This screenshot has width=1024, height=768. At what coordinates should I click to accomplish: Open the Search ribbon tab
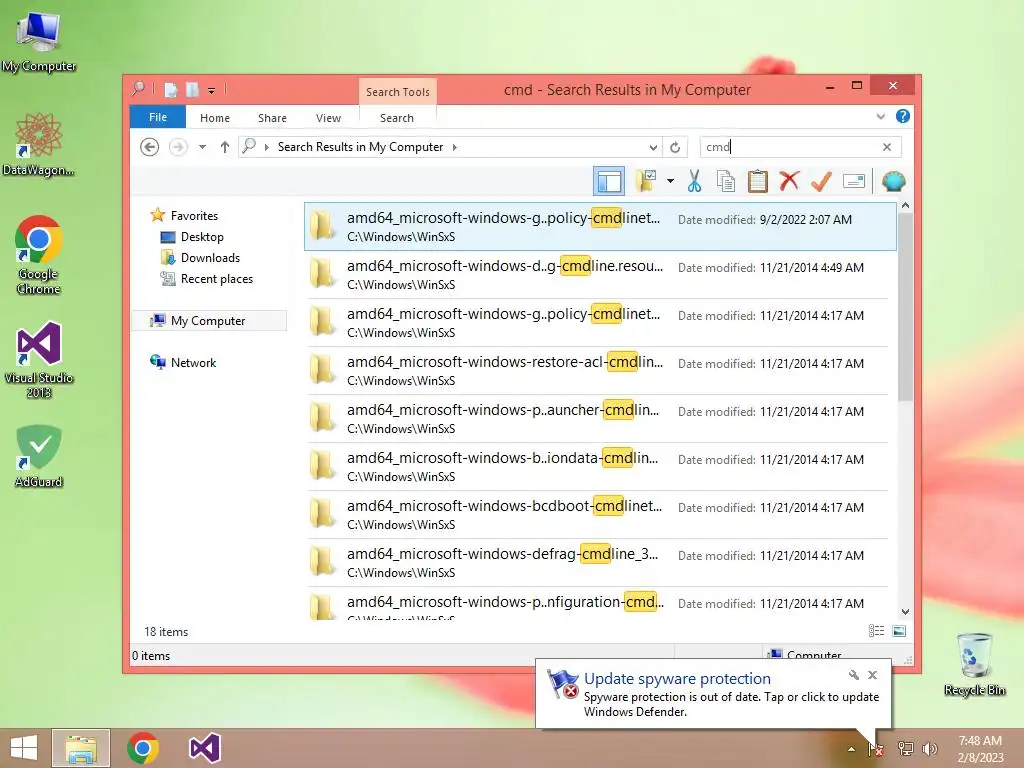[397, 118]
